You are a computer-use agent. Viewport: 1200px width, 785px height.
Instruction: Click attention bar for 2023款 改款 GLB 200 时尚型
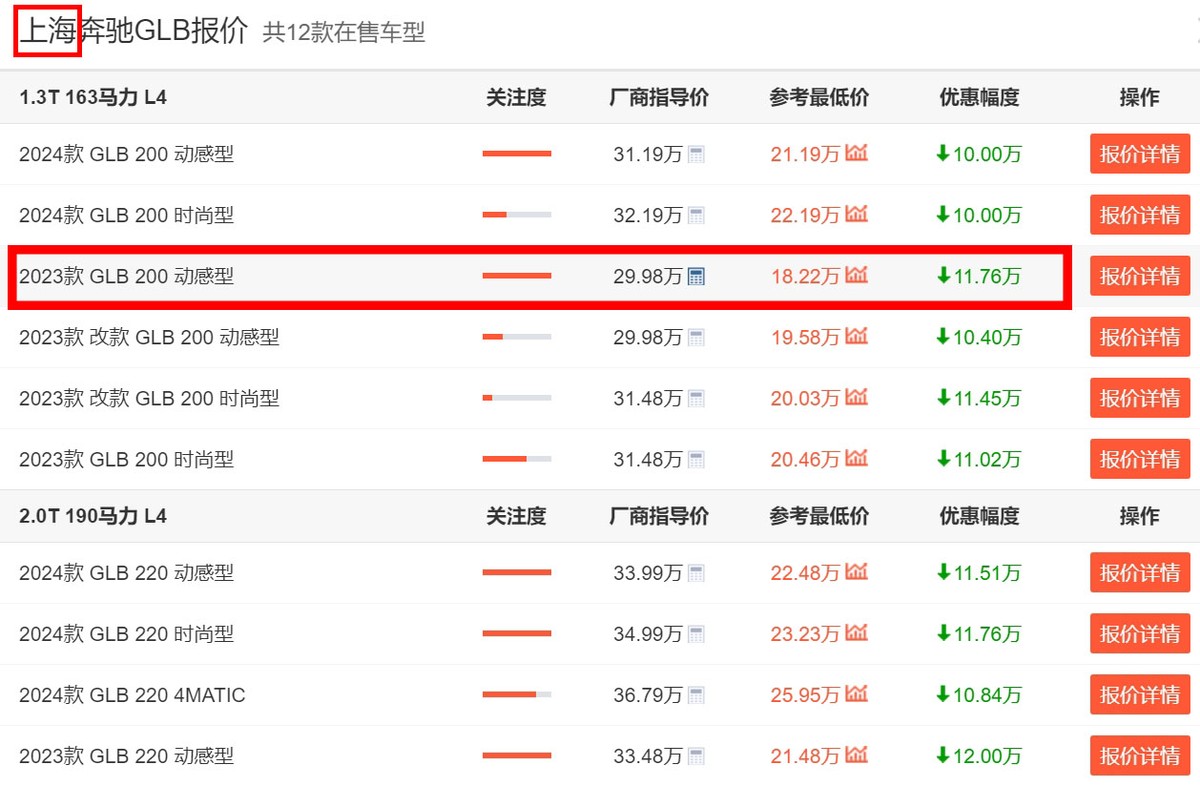(517, 398)
